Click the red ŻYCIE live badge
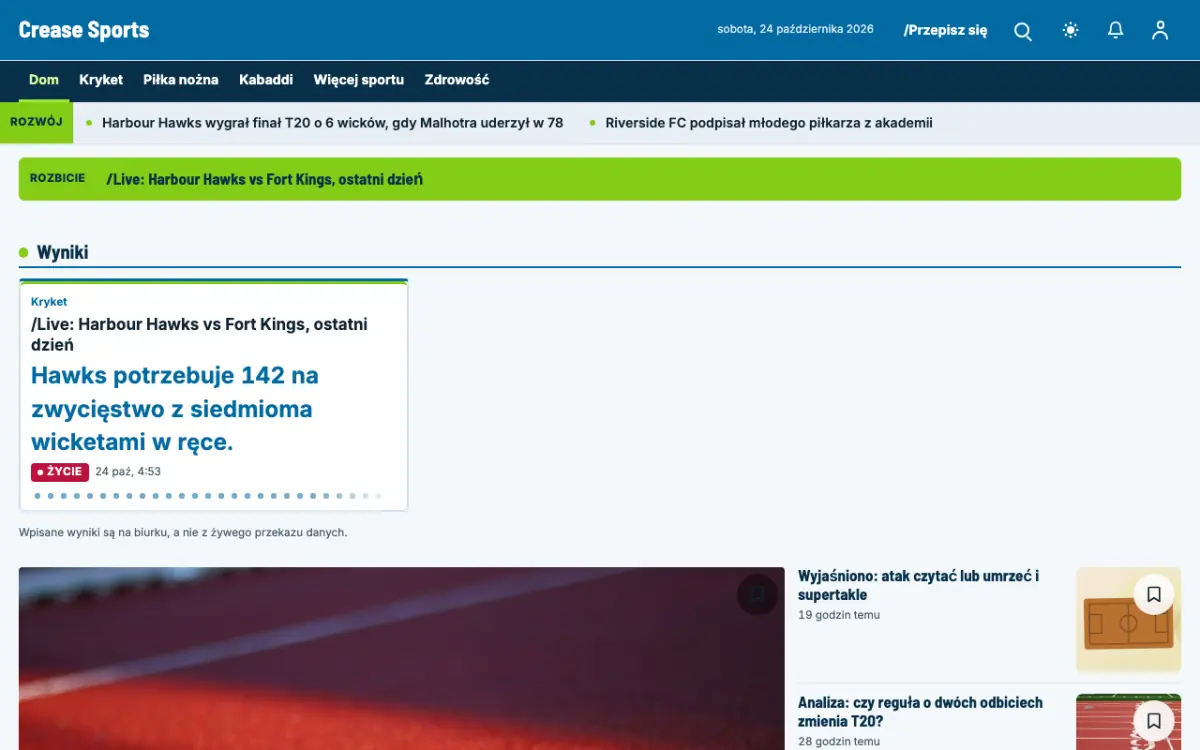 60,472
